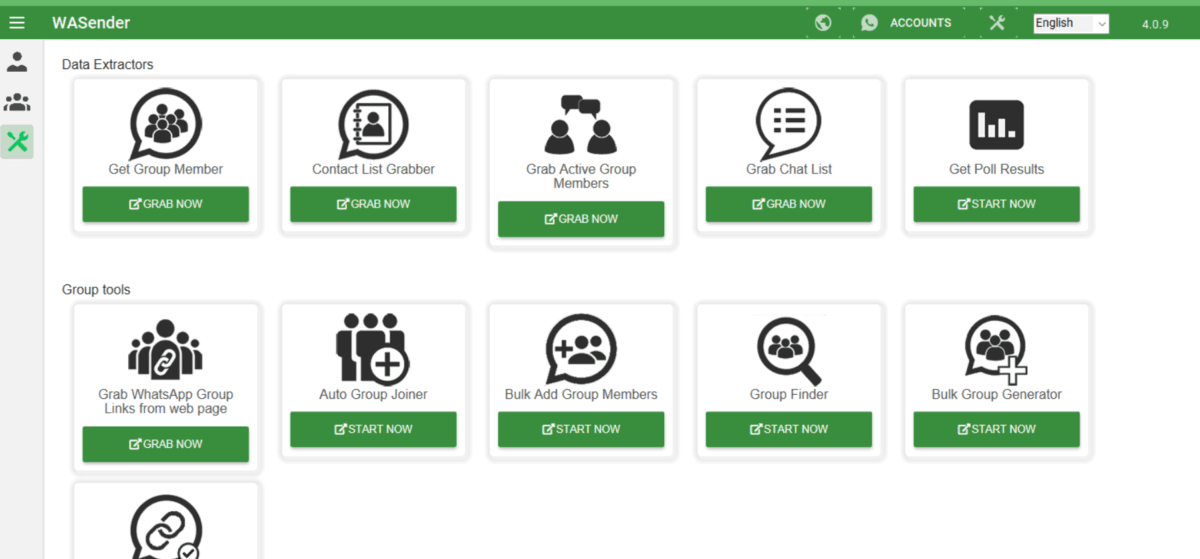1200x559 pixels.
Task: Click the Get Group Member label
Action: [x=166, y=169]
